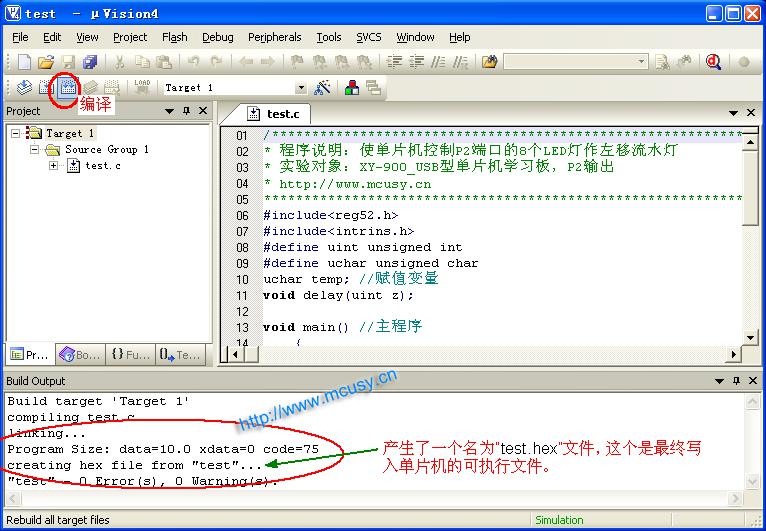
Task: Start debug session with red d magnifier icon
Action: pos(714,62)
